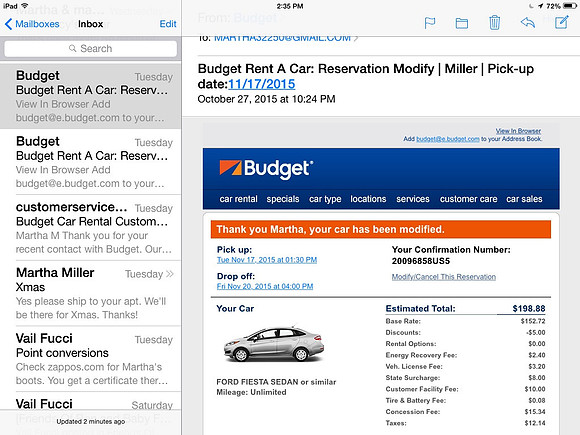
Task: Tap the flag icon in the toolbar
Action: tap(429, 23)
